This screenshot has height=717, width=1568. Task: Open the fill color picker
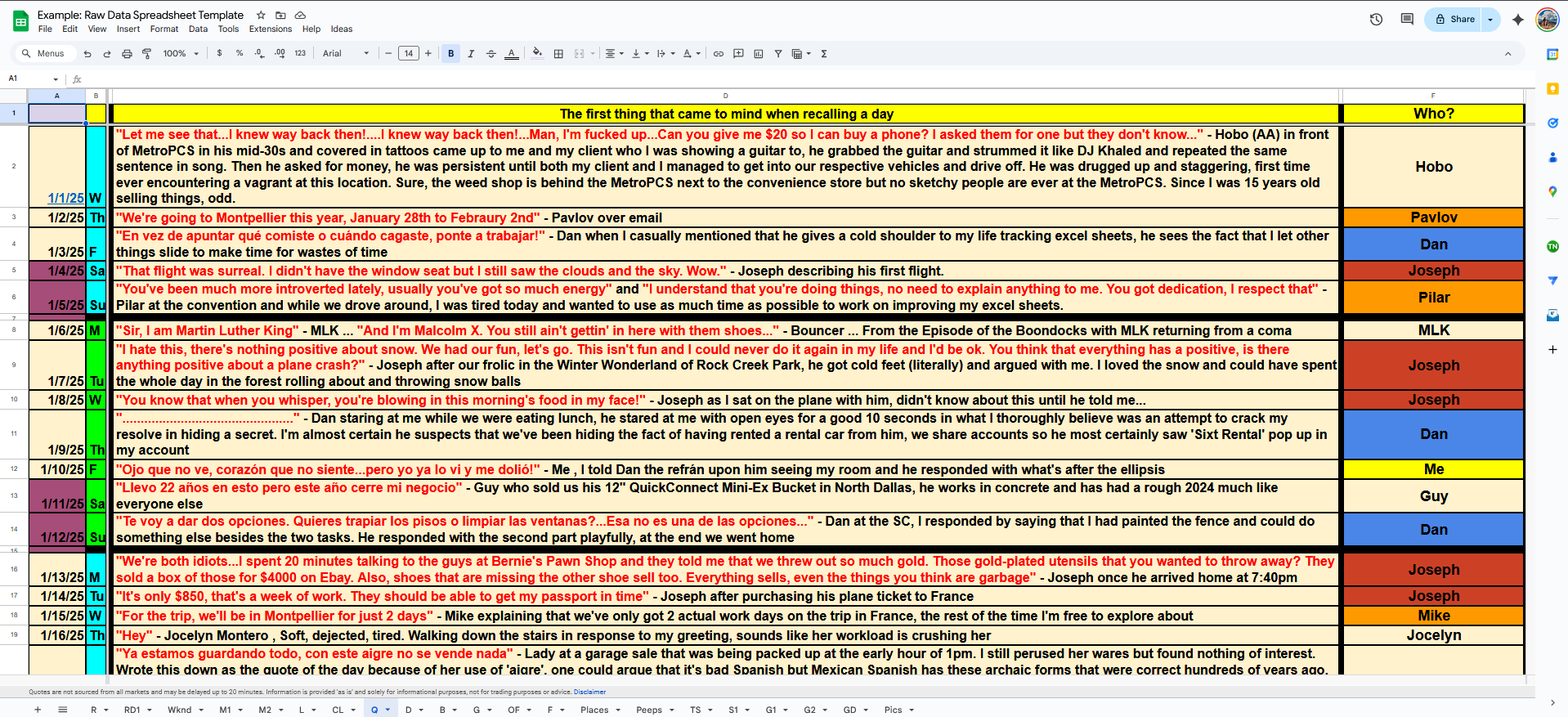(x=537, y=54)
